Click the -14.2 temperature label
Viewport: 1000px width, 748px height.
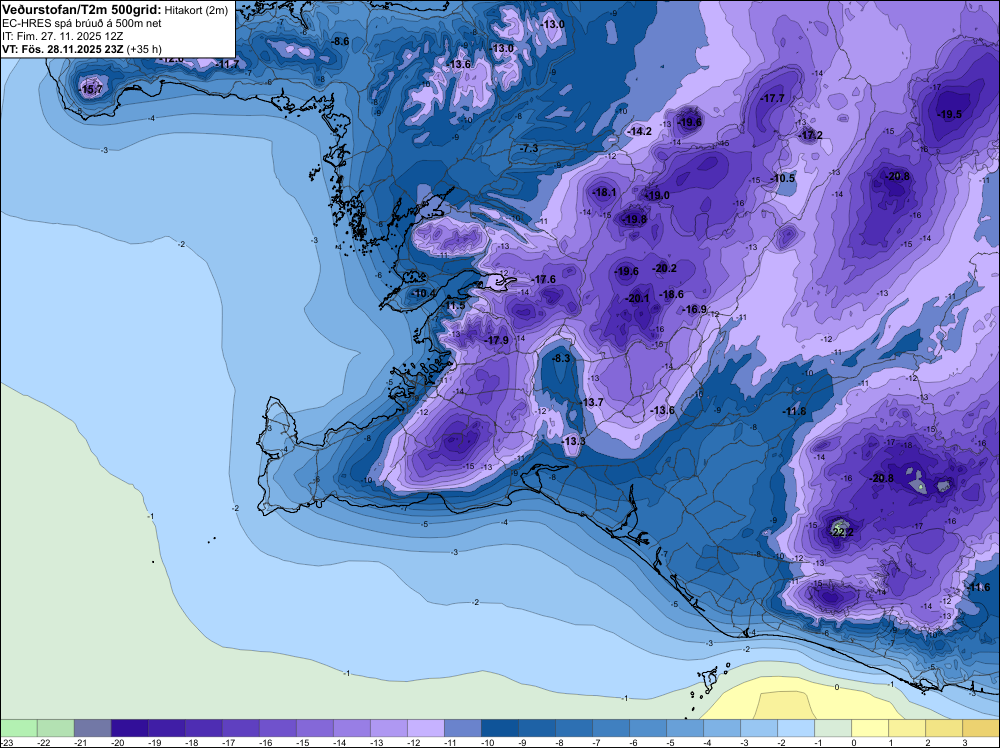pyautogui.click(x=640, y=131)
